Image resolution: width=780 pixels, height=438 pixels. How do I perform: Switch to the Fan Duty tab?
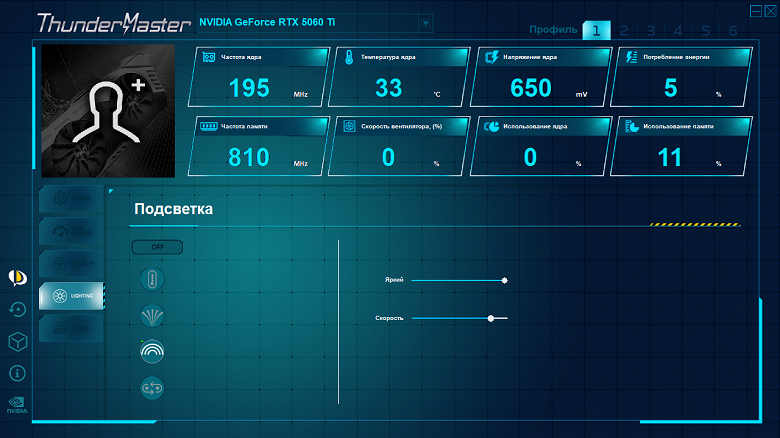[x=71, y=264]
